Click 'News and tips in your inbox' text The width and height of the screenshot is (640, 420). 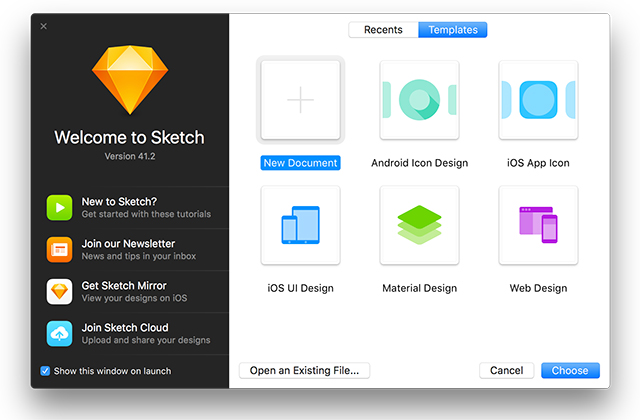click(x=139, y=256)
